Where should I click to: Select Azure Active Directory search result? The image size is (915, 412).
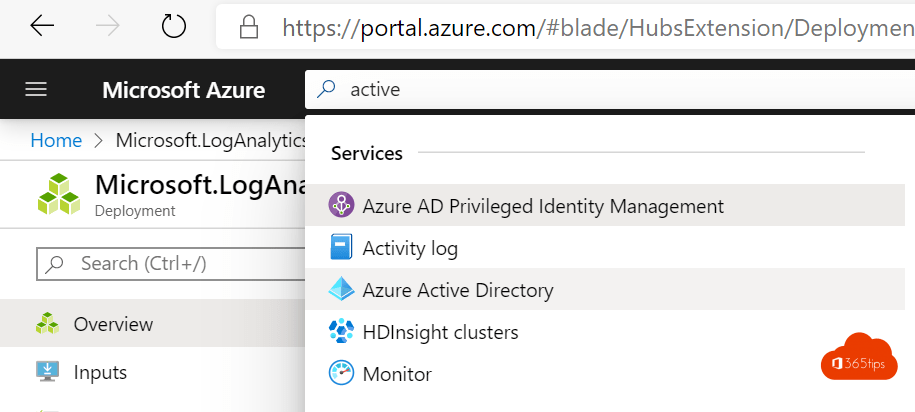(x=458, y=290)
